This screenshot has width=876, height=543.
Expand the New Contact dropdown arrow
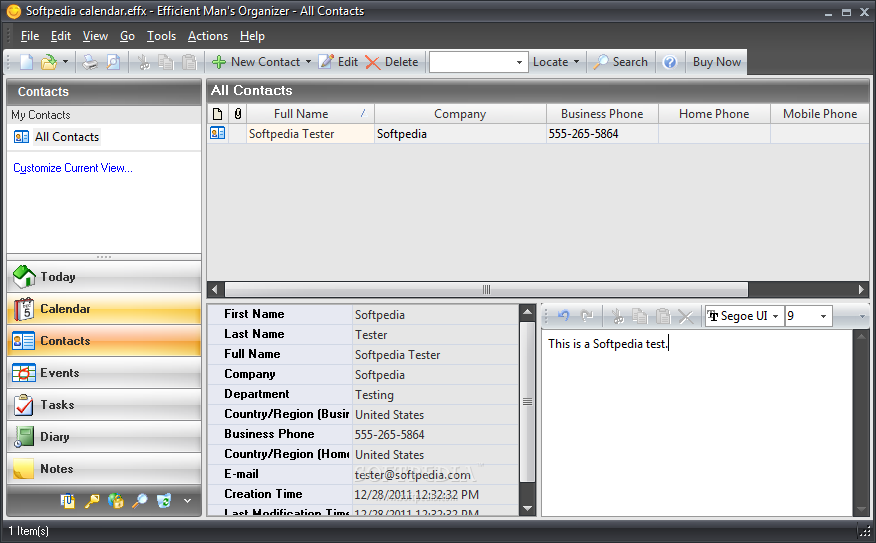pos(308,62)
